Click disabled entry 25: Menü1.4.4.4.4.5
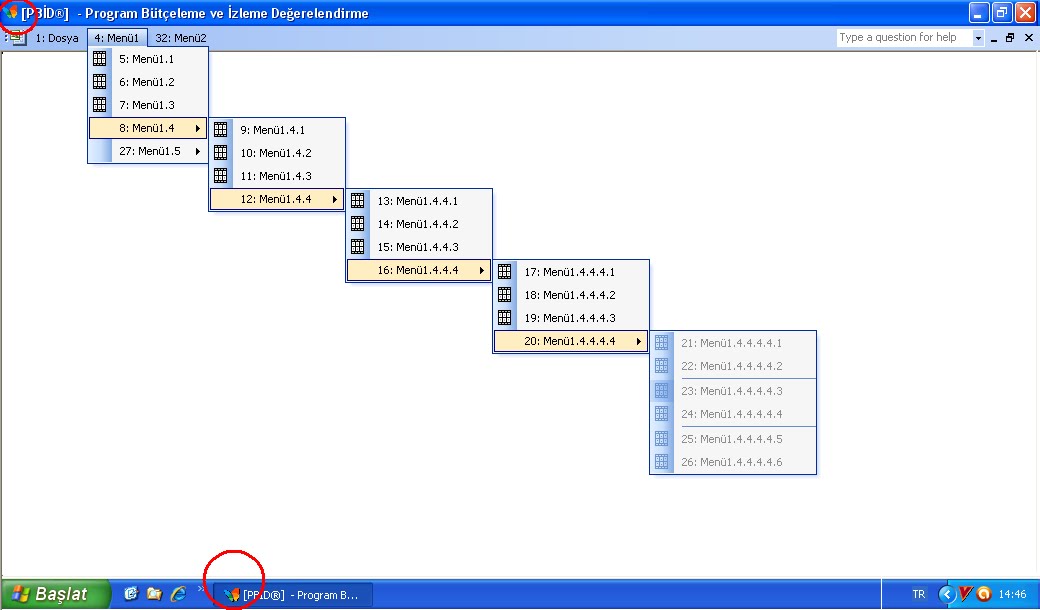Screen dimensions: 1040x610 pos(733,439)
